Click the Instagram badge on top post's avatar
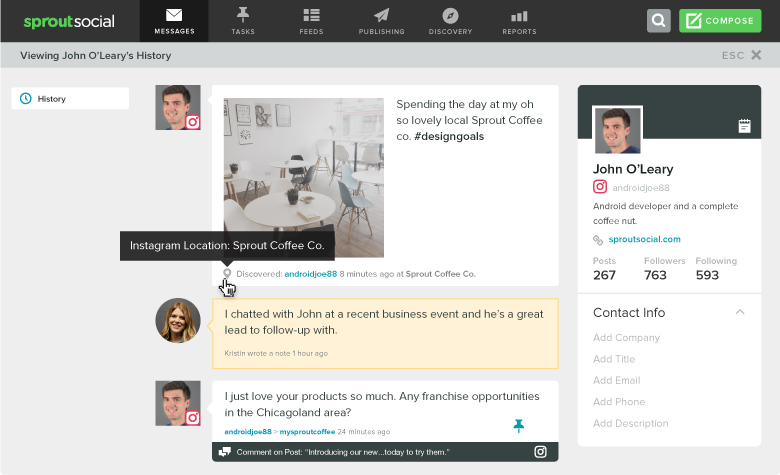This screenshot has height=475, width=780. click(193, 122)
